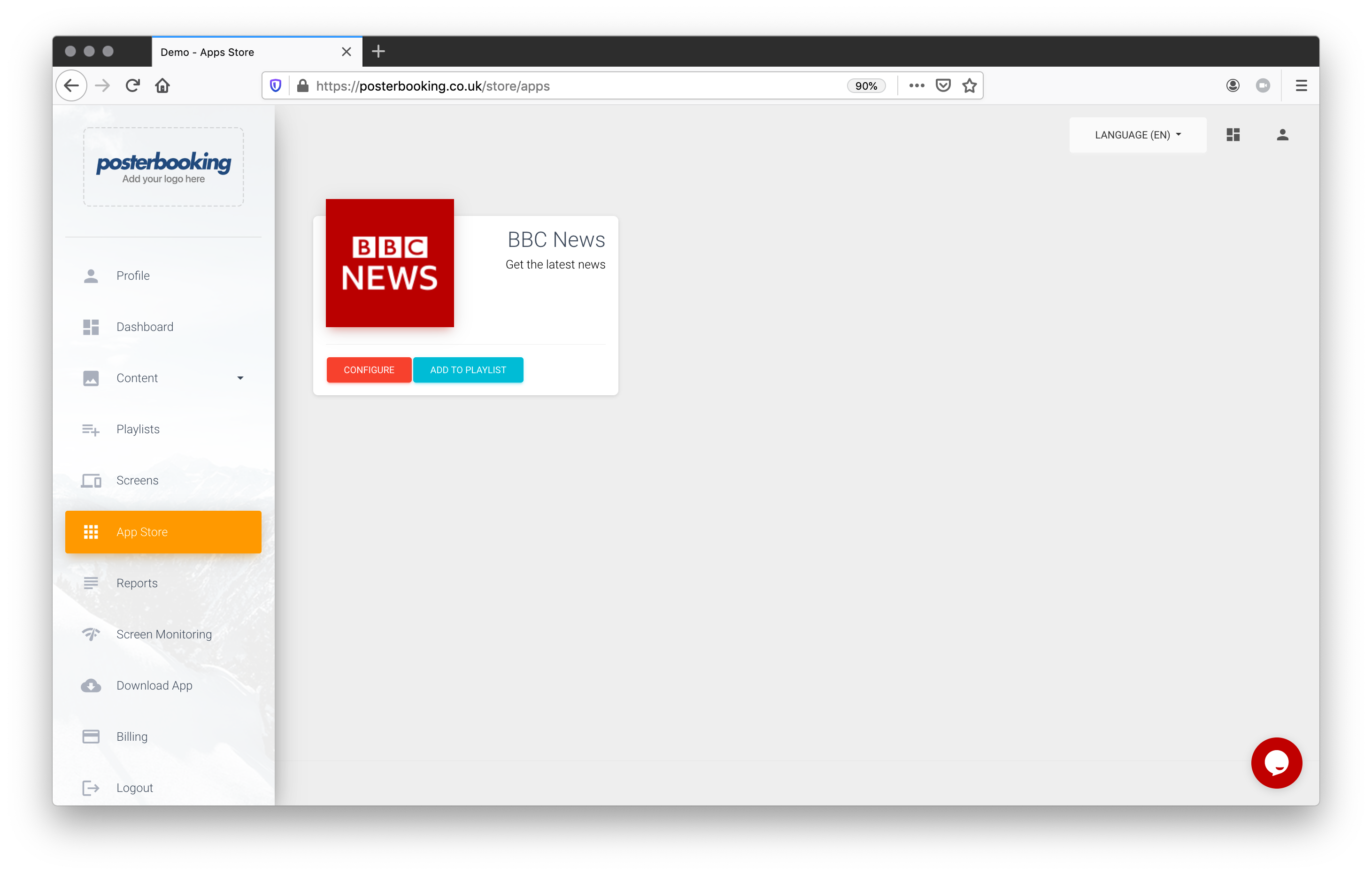Open the tracking protection shield icon
1372x875 pixels.
click(x=276, y=86)
